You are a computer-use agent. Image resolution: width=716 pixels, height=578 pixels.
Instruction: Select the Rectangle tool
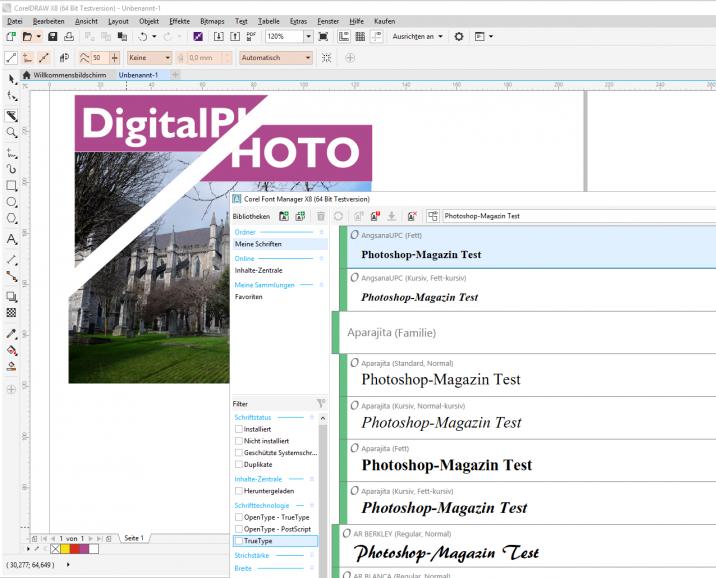click(x=11, y=186)
